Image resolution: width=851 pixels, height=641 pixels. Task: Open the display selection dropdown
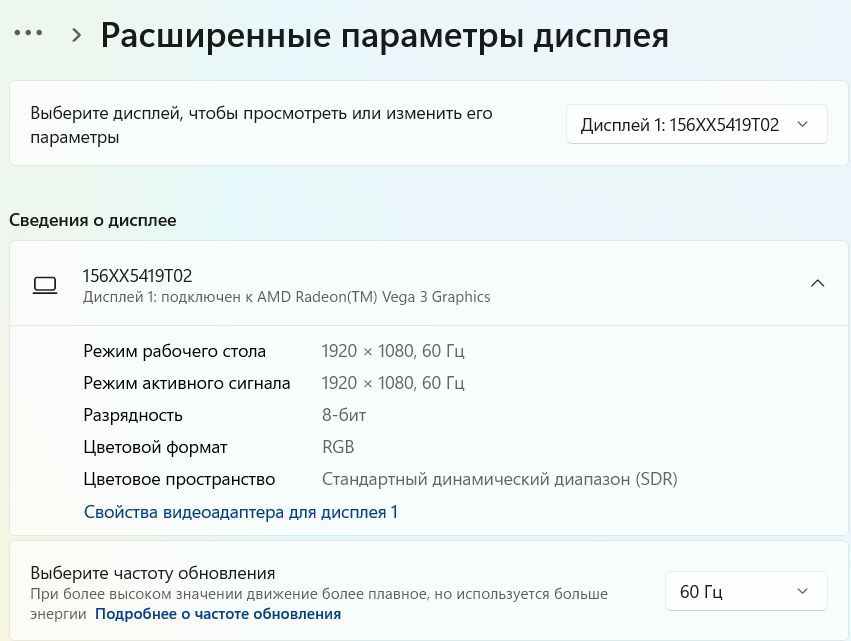click(696, 125)
